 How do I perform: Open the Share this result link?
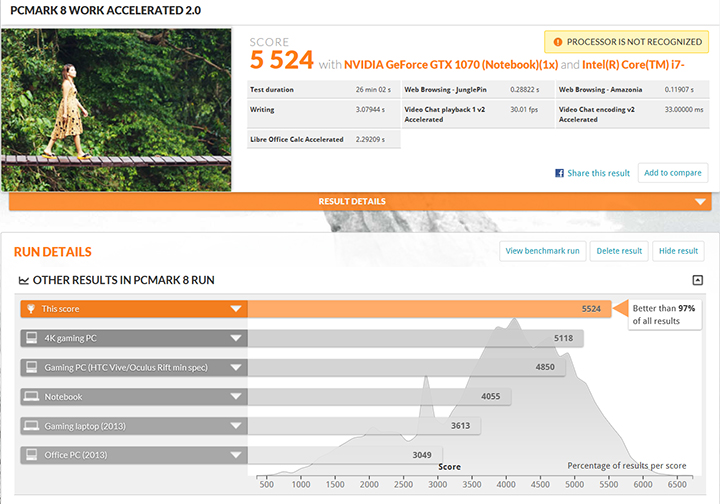598,173
